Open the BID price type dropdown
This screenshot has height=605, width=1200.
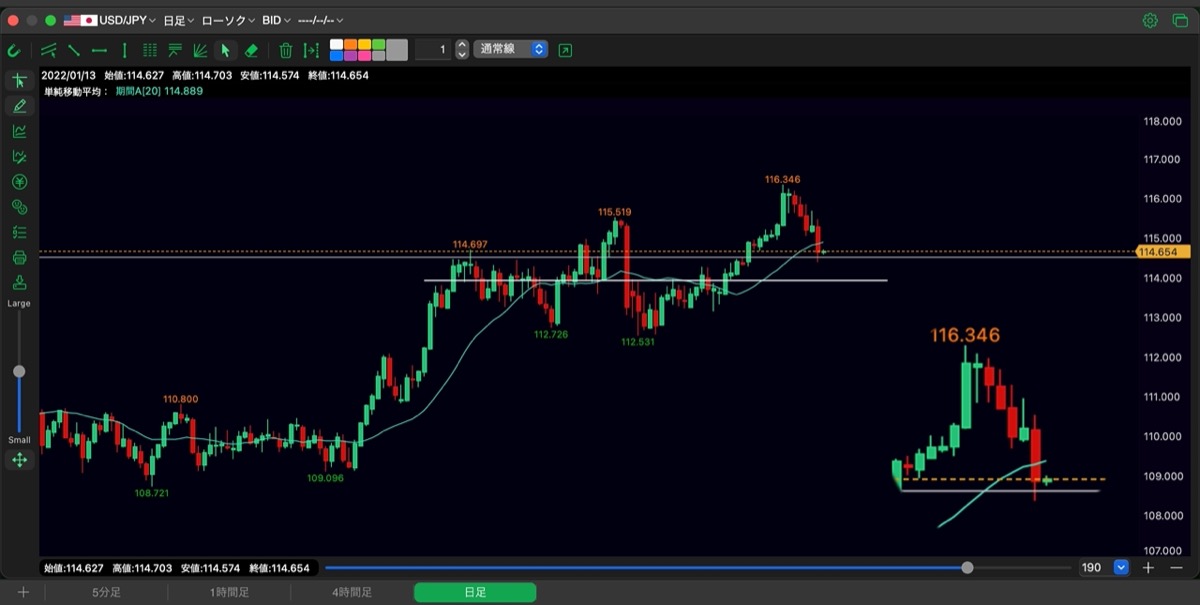coord(276,20)
